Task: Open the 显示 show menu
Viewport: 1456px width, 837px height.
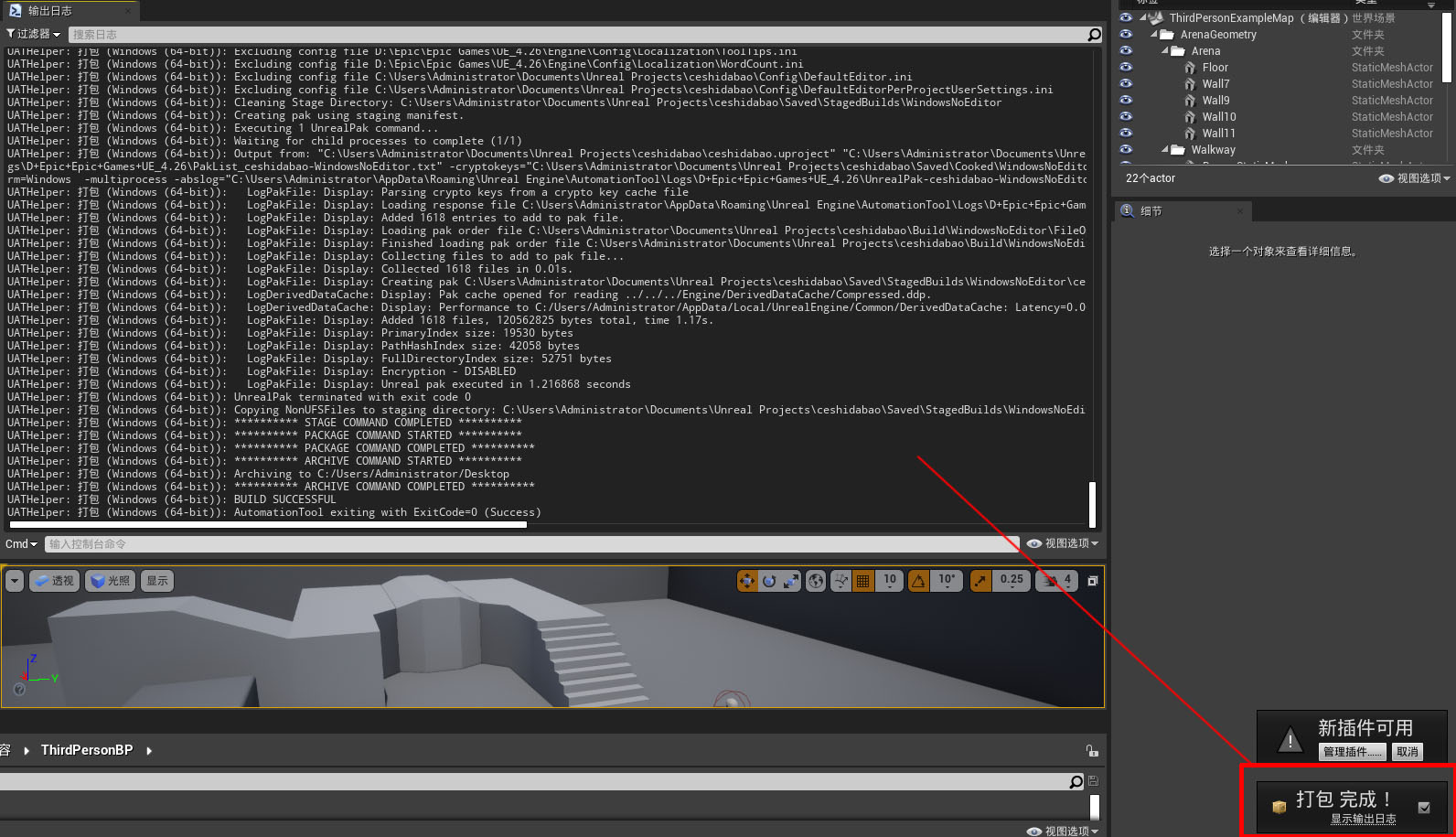Action: [157, 581]
